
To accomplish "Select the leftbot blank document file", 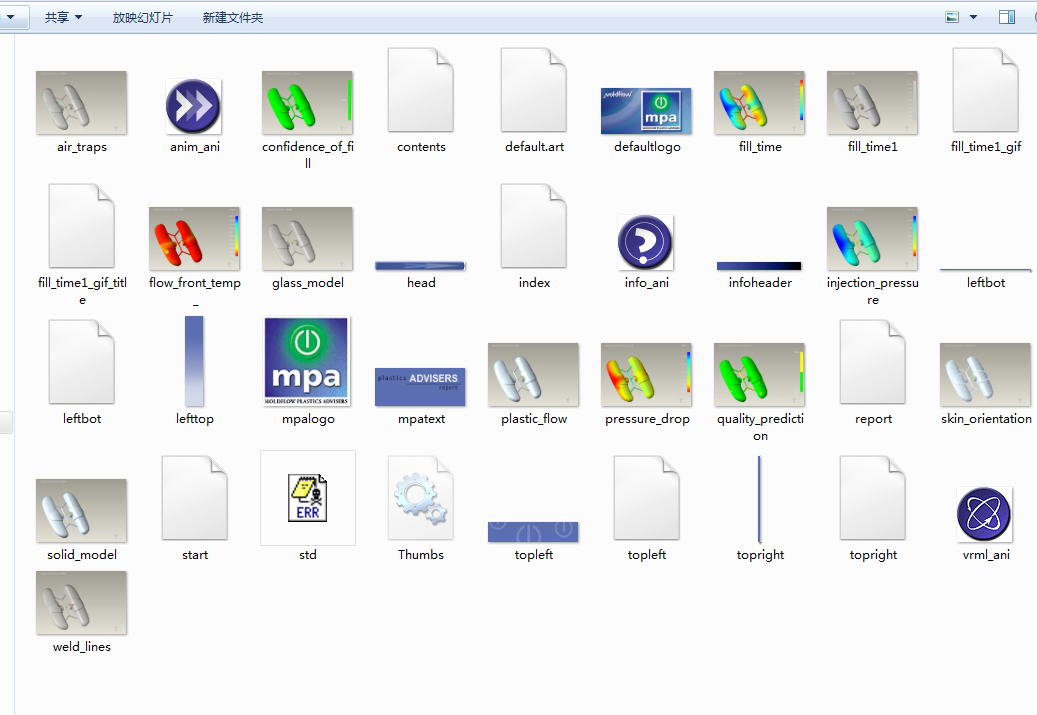I will 82,362.
